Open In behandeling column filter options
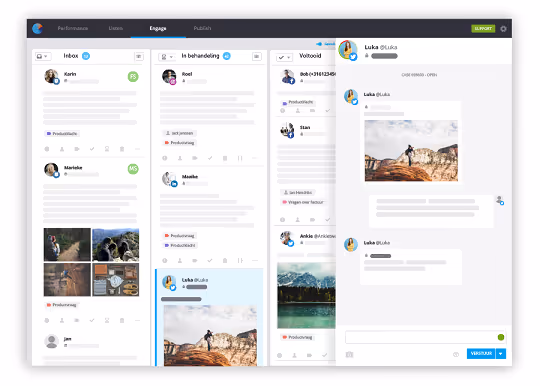Viewport: 540px width, 386px height. 257,56
